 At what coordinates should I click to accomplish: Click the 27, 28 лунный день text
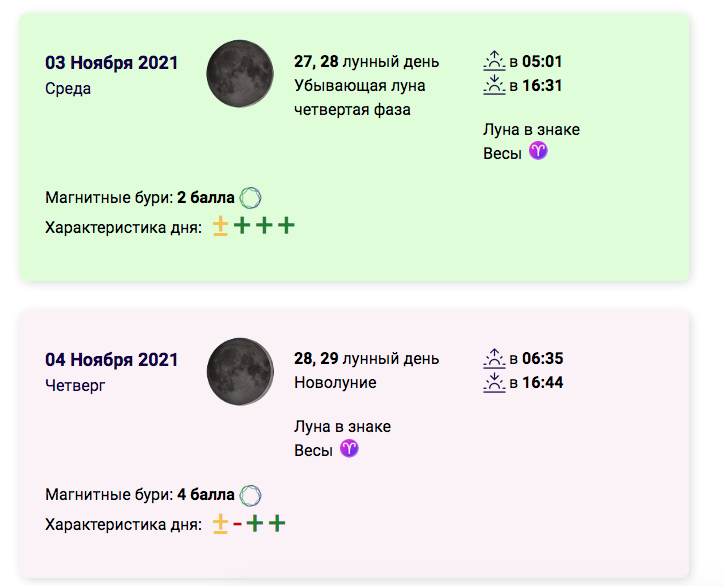[367, 61]
